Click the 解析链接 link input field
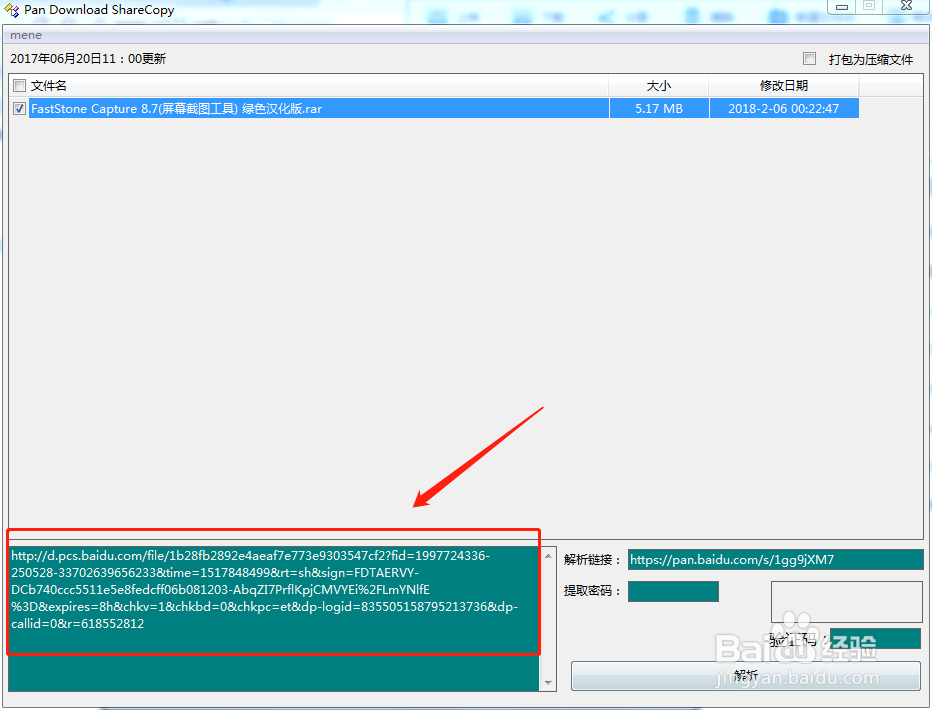Screen dimensions: 932x710 click(775, 559)
